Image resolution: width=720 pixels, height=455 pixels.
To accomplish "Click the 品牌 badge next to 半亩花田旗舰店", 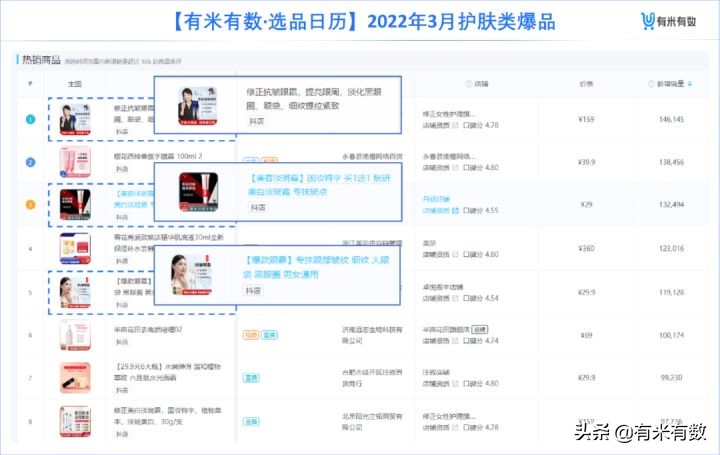I will tap(480, 330).
